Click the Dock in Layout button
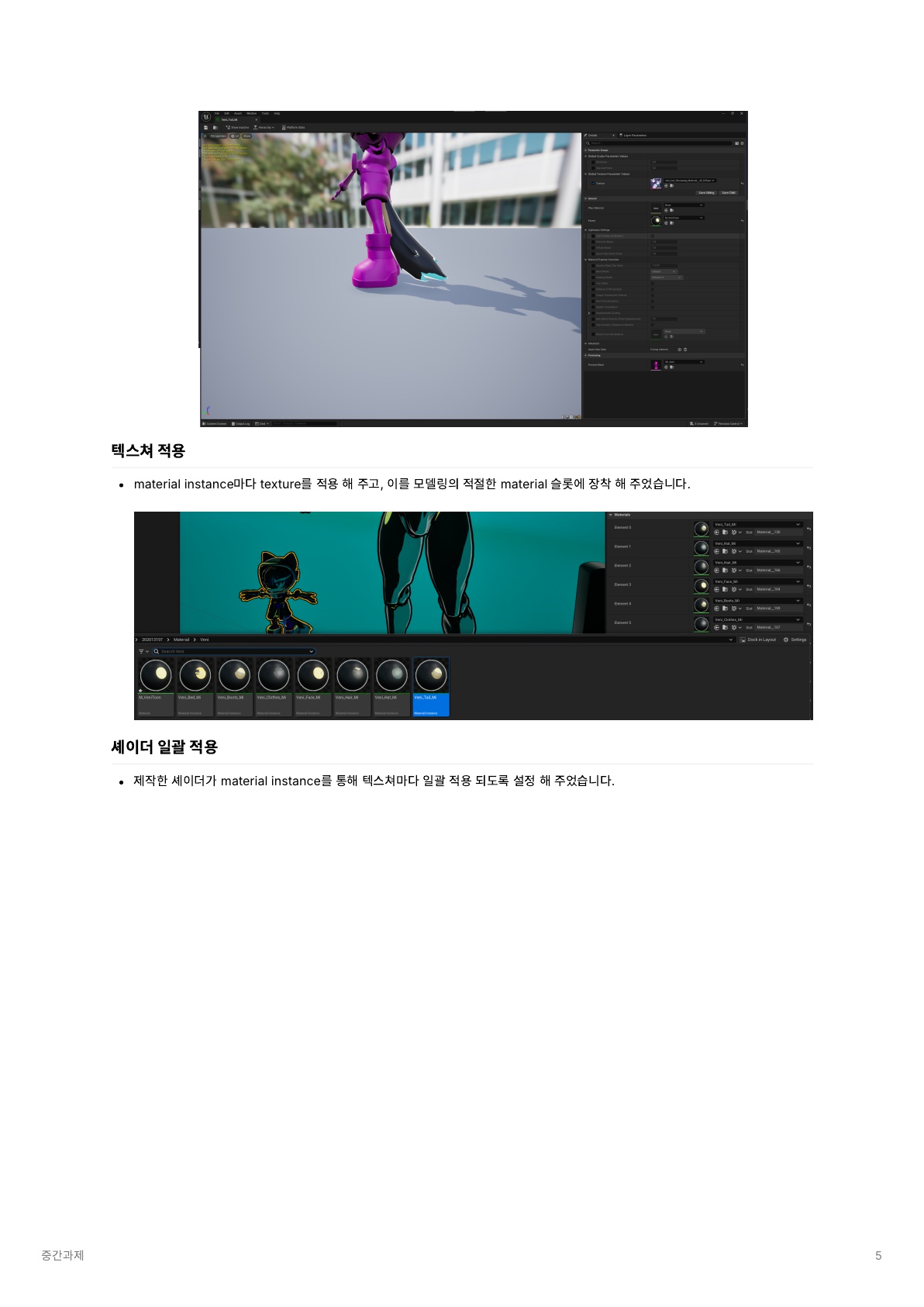This screenshot has width=924, height=1307. coord(758,640)
